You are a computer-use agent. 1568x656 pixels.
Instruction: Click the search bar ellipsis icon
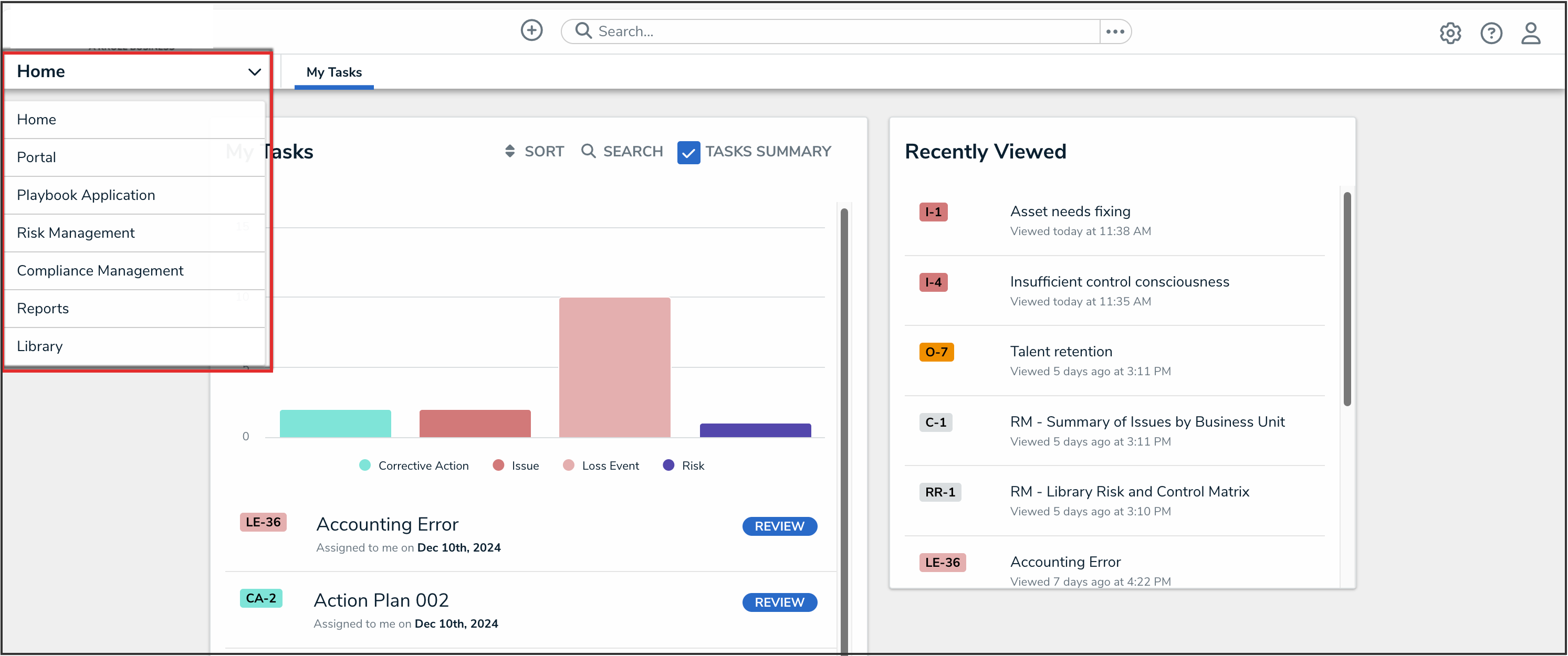(x=1114, y=31)
